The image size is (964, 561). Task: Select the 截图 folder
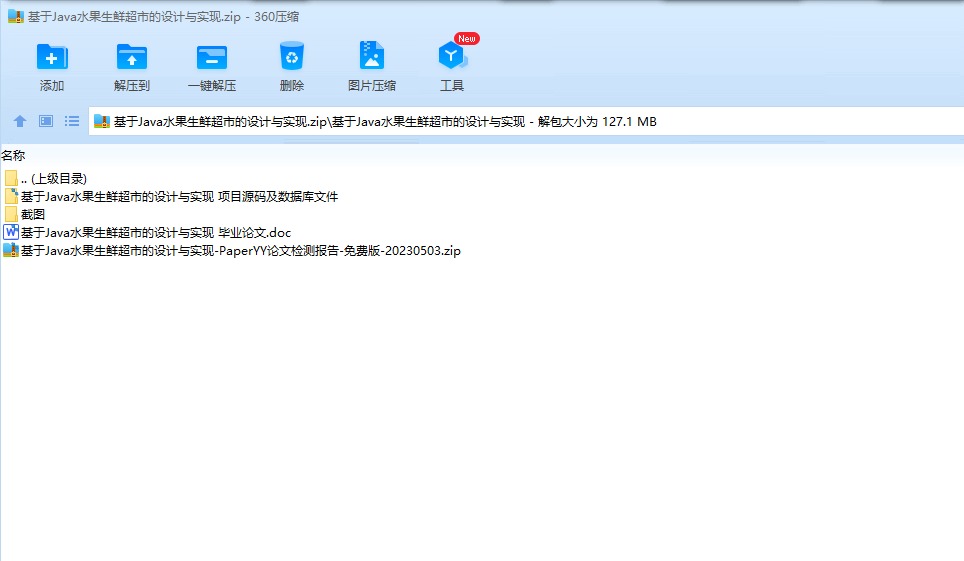click(x=25, y=214)
